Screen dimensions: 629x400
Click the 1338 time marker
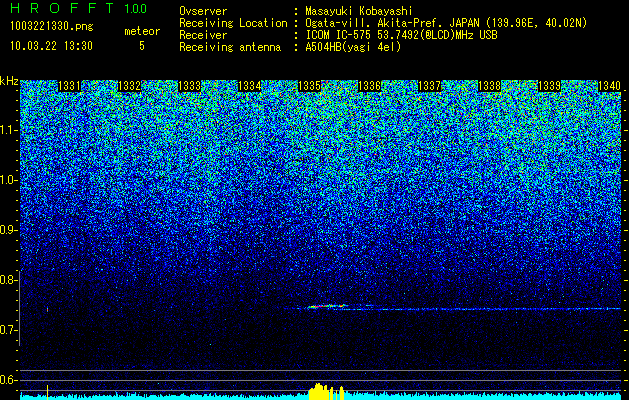click(x=489, y=86)
